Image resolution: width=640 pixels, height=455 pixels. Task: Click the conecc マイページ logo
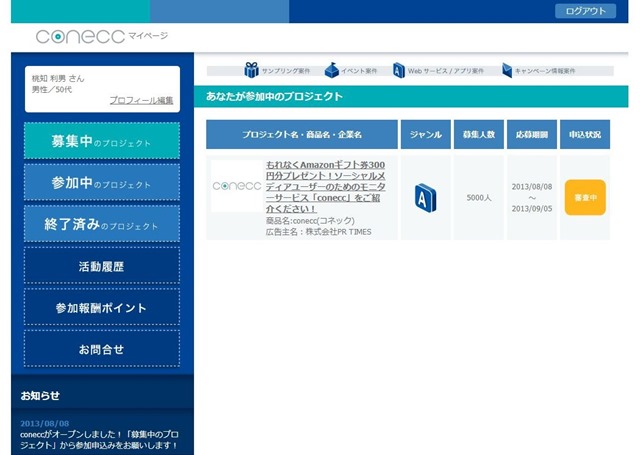(x=102, y=36)
